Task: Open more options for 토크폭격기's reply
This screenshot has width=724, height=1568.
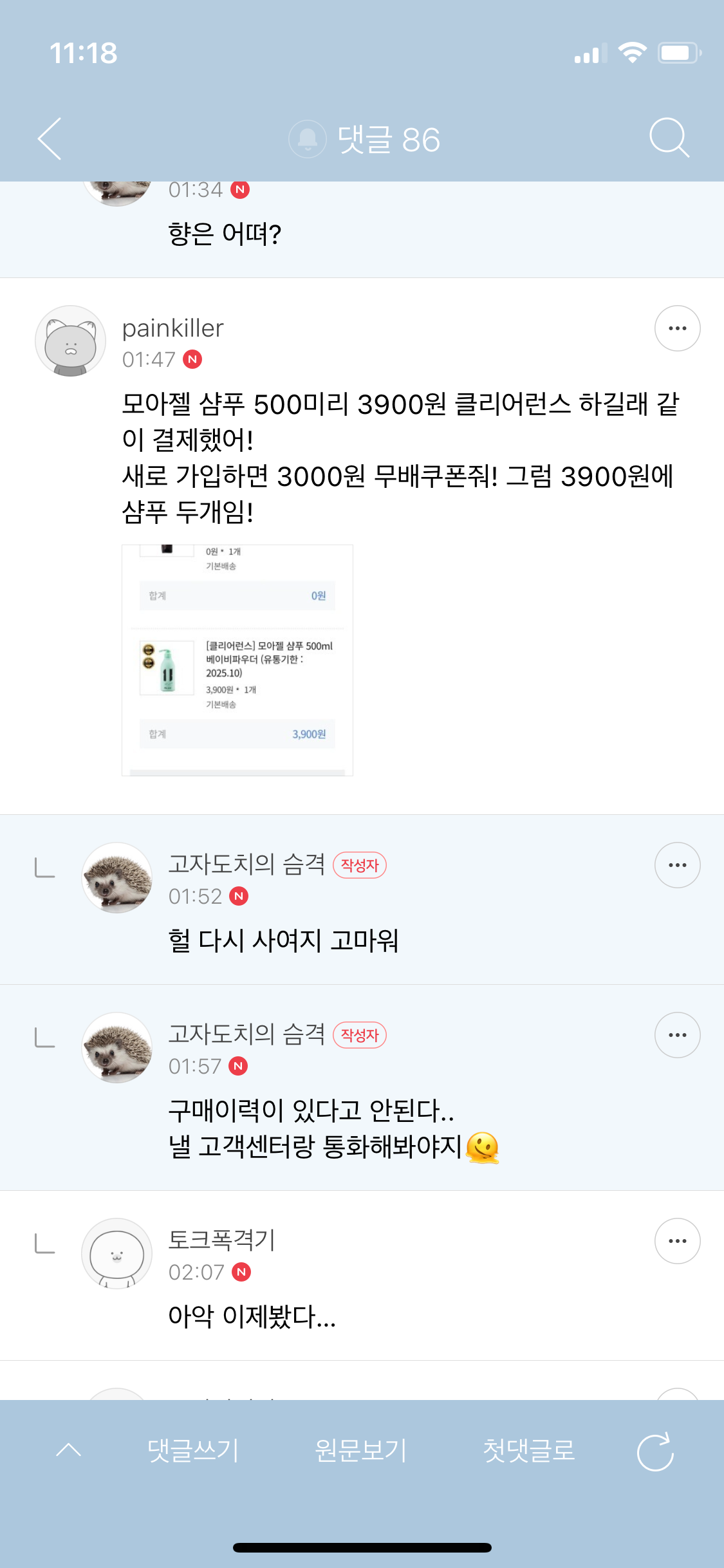Action: [x=677, y=1241]
